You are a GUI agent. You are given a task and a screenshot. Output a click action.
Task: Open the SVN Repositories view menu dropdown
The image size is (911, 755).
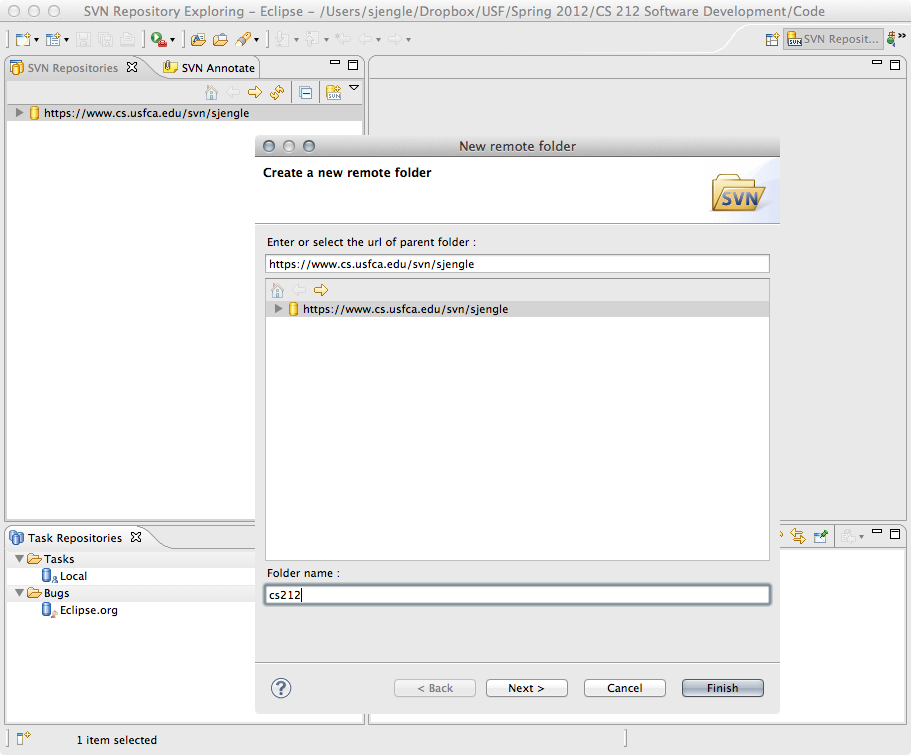[x=354, y=88]
